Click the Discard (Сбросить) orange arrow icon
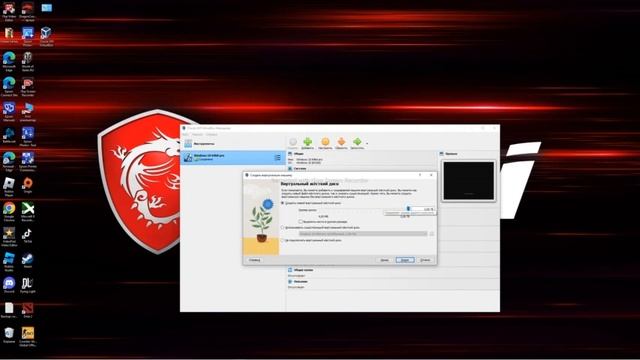Image resolution: width=640 pixels, height=360 pixels. point(341,142)
